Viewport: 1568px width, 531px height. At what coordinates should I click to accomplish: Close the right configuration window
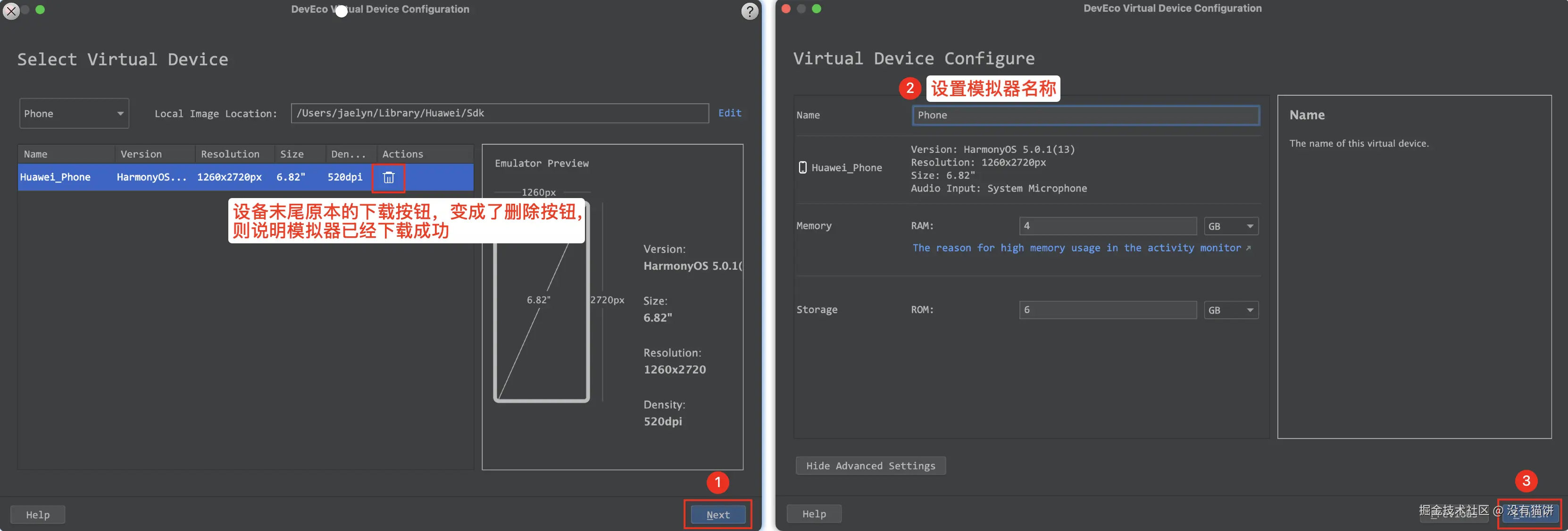point(786,8)
